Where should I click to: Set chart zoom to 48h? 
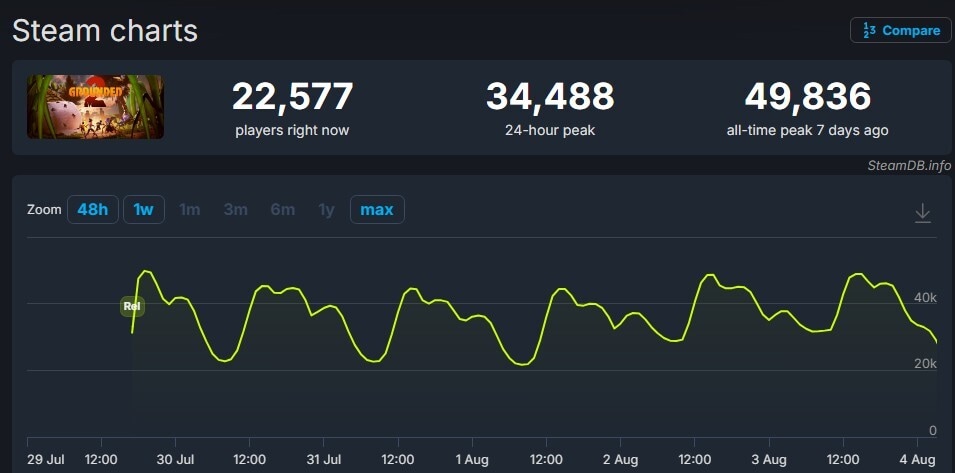point(93,209)
